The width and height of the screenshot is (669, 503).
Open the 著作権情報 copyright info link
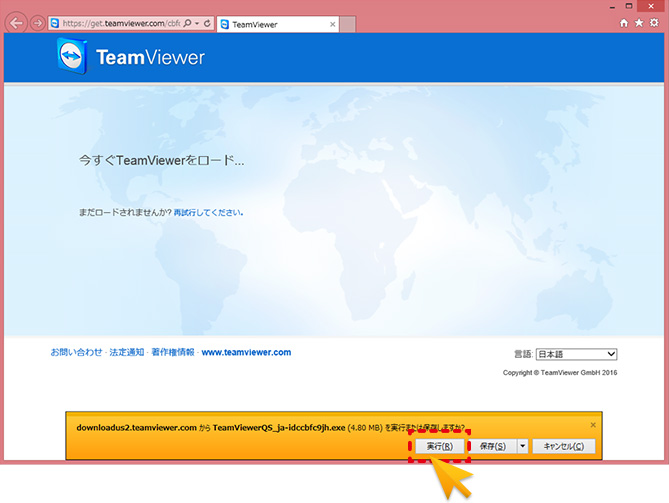coord(173,352)
